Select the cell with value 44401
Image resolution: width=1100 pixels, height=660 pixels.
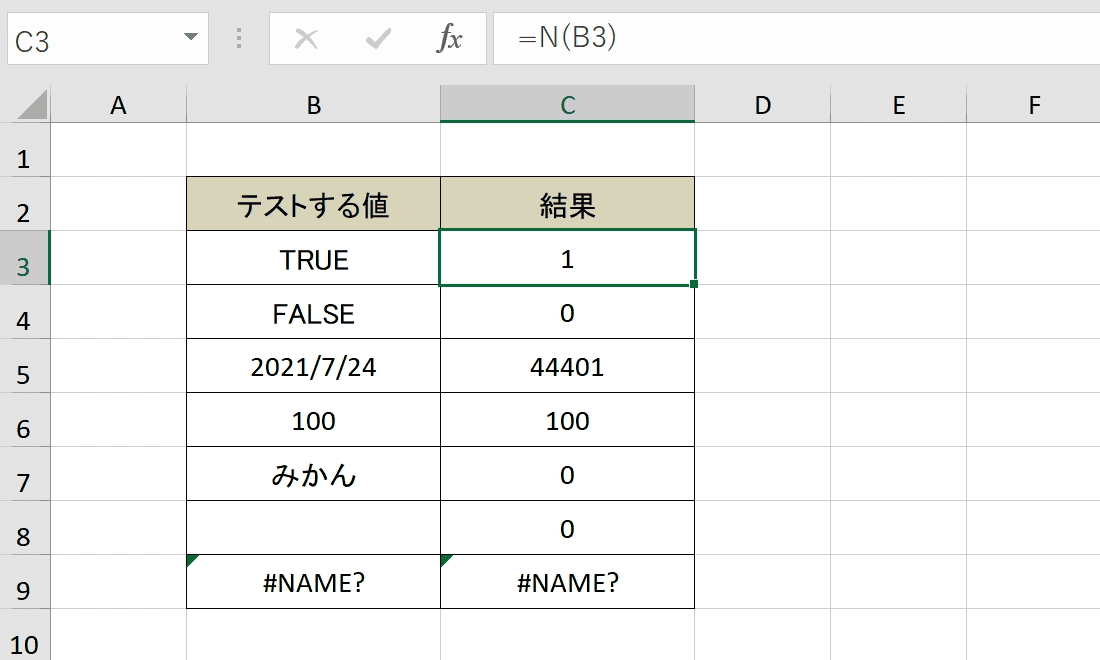[568, 366]
